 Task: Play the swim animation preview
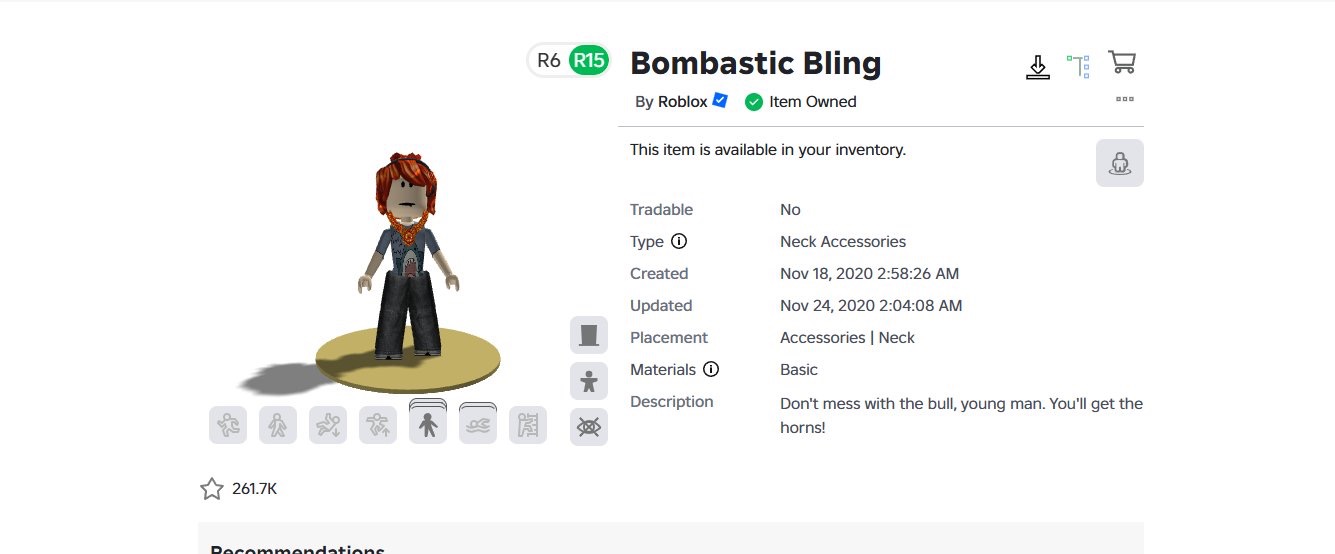tap(478, 424)
